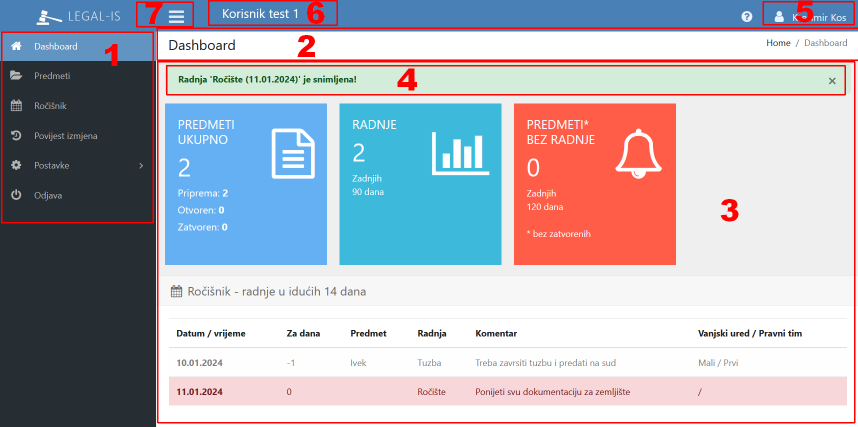The image size is (858, 427).
Task: Open the Predmeti menu item
Action: [52, 76]
